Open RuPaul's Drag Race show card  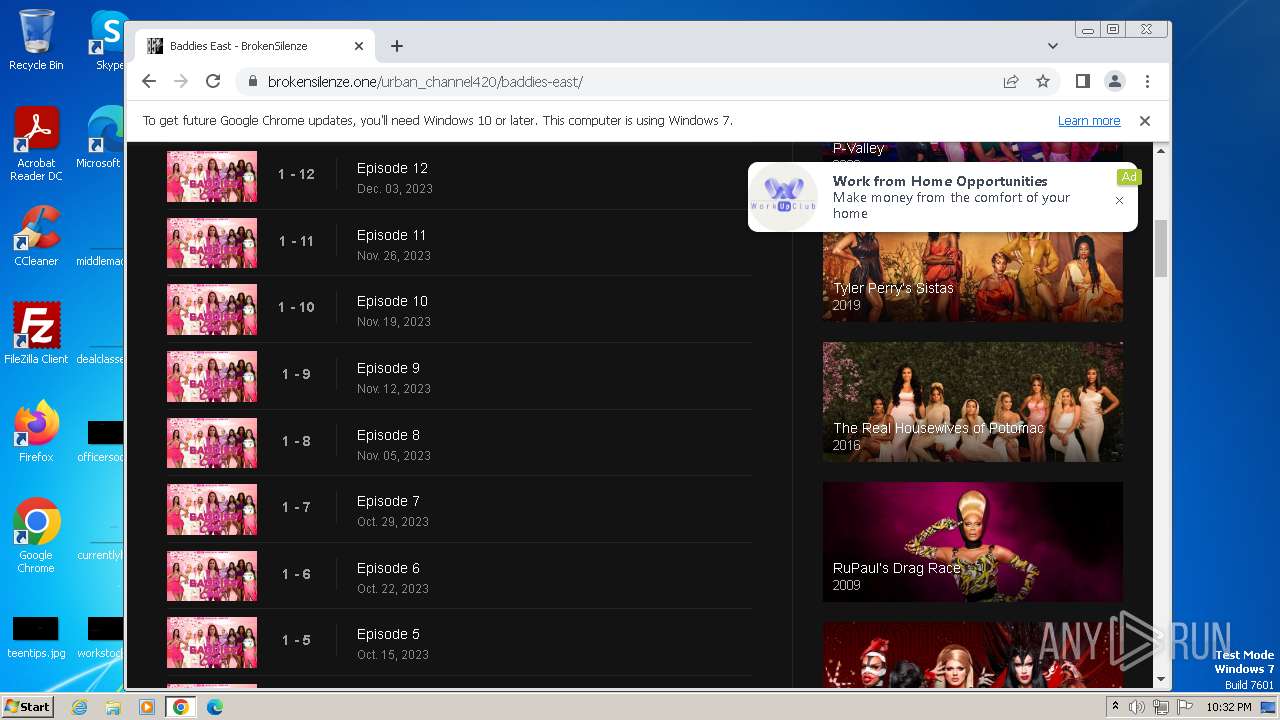(x=973, y=542)
